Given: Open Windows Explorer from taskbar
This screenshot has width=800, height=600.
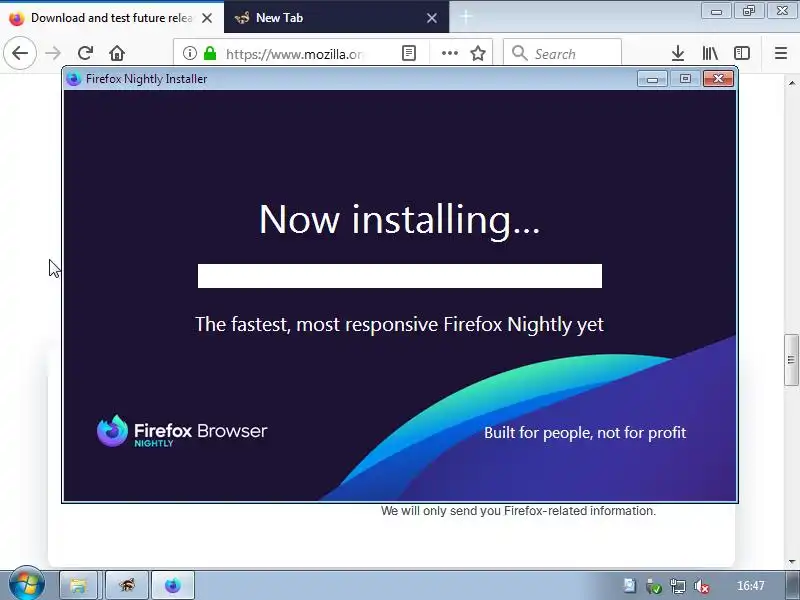Looking at the screenshot, I should [x=79, y=585].
